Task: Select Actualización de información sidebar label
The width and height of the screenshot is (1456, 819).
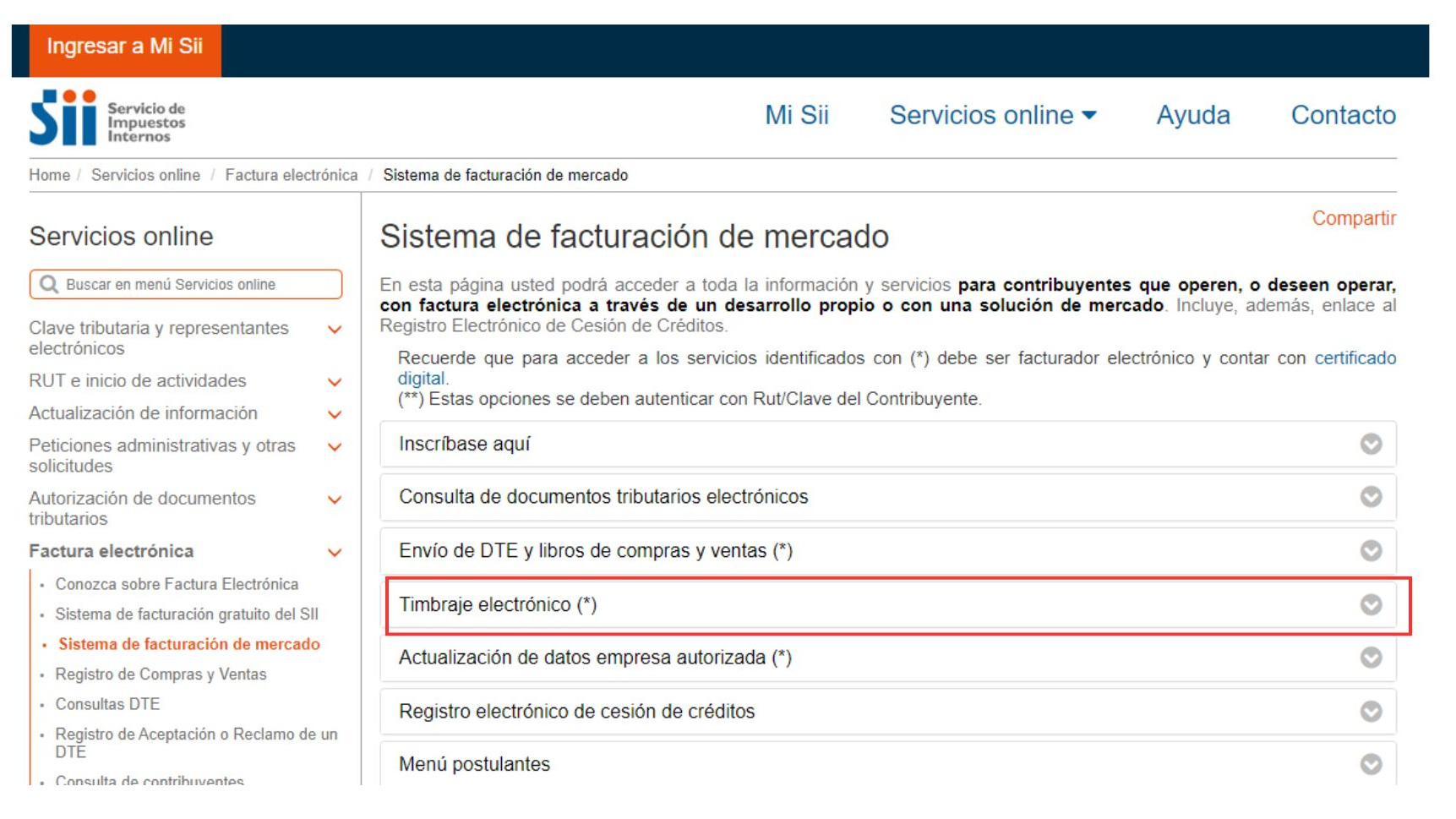Action: [x=144, y=413]
